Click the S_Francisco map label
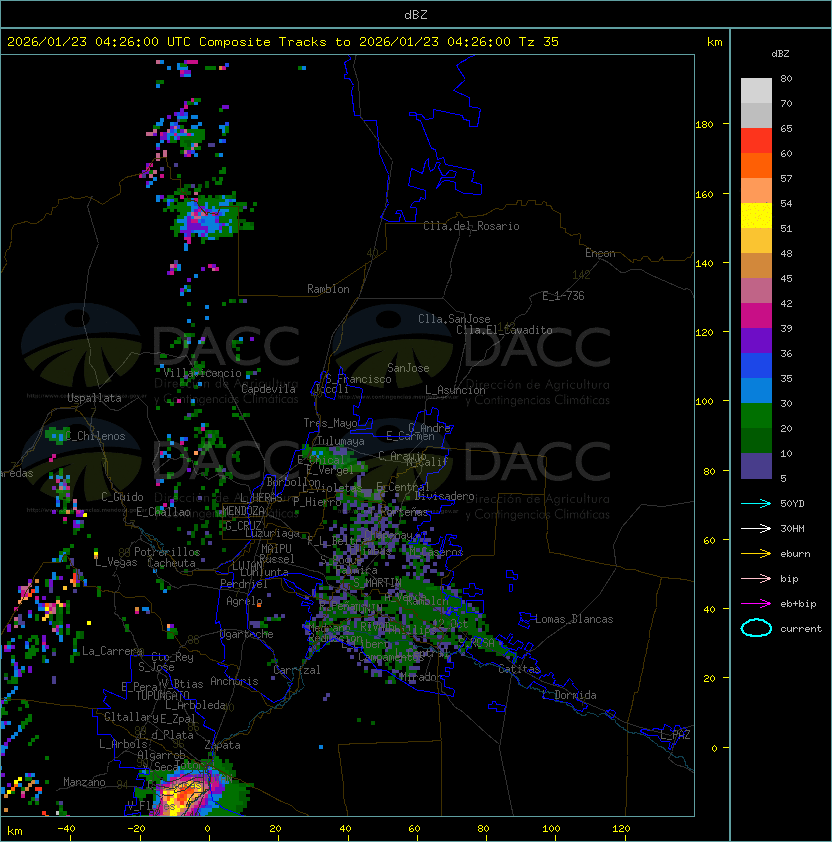 (358, 379)
